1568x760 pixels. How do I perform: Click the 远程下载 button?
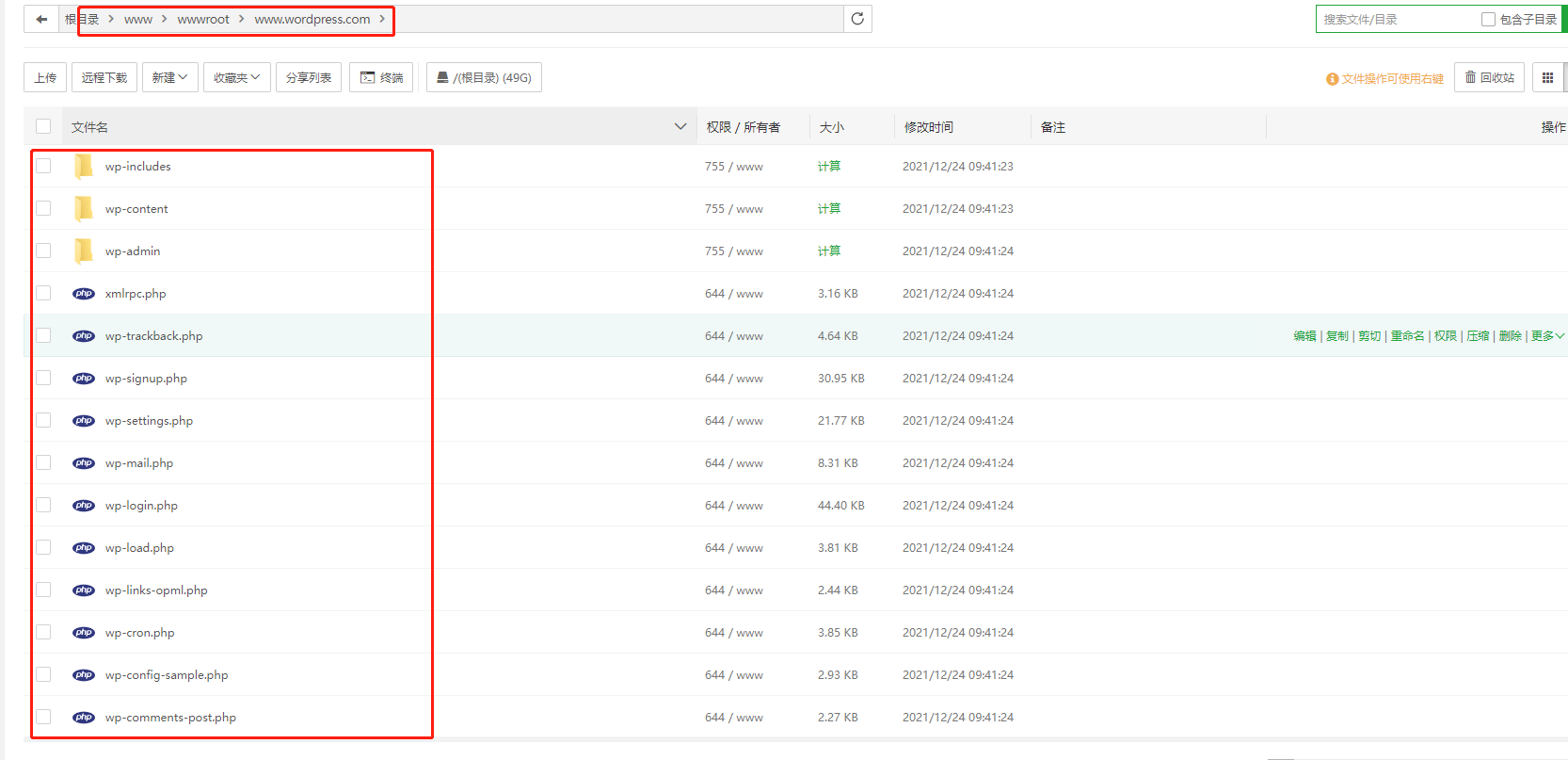coord(104,77)
